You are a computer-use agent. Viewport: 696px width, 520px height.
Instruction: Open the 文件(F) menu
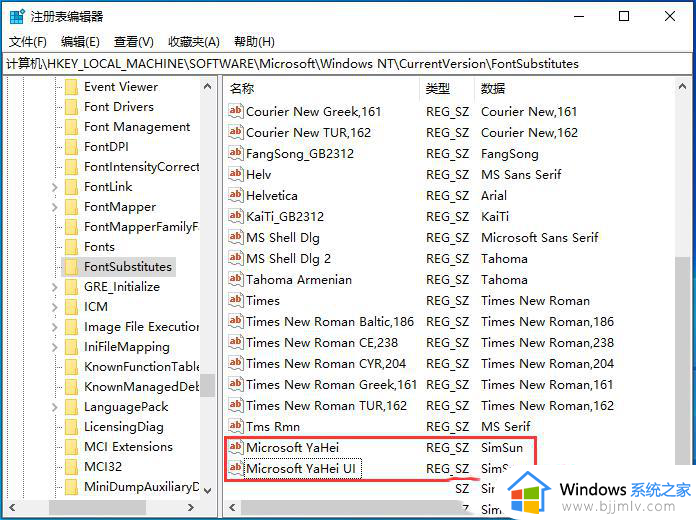click(28, 42)
